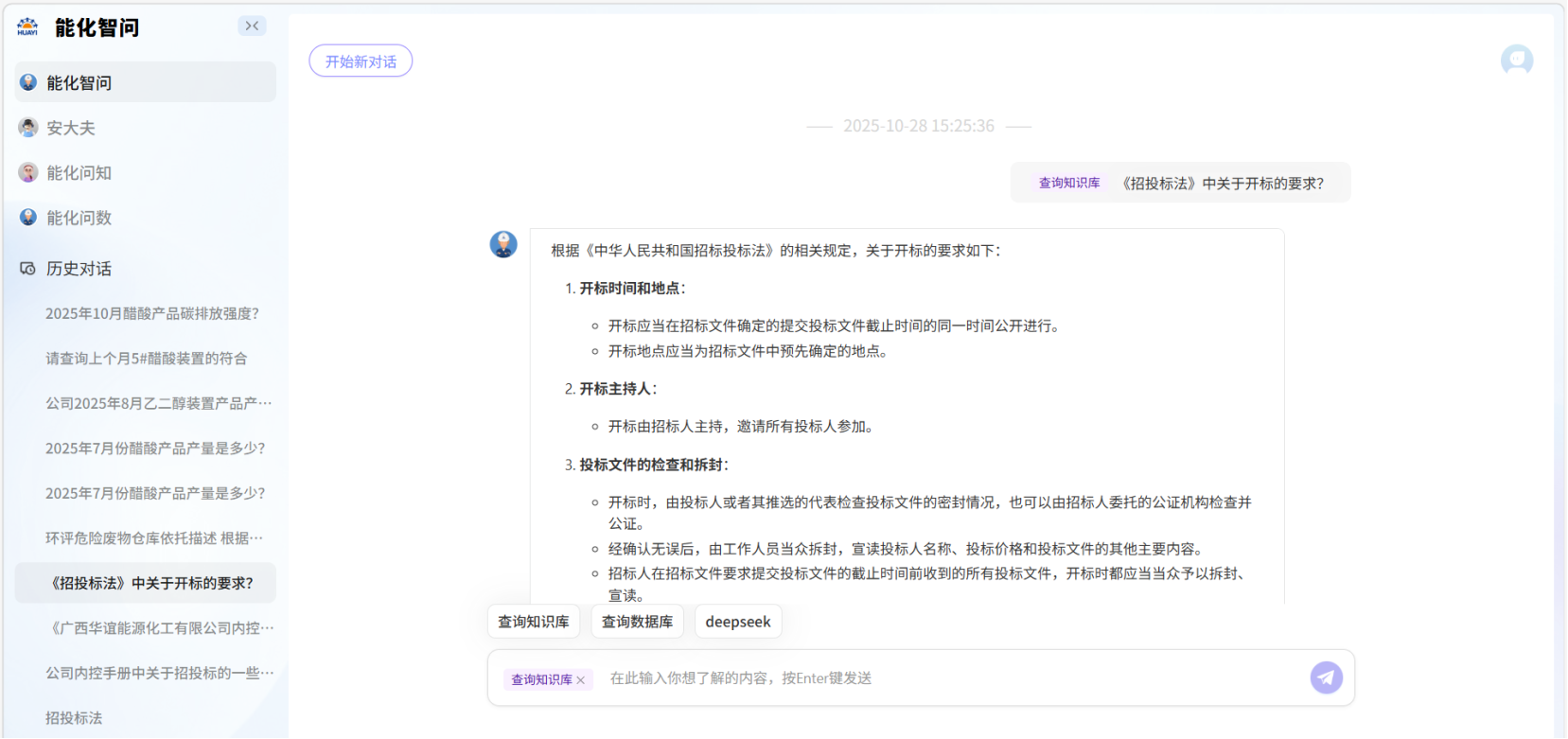Open history conversation 招投标法
This screenshot has height=739, width=1568.
click(74, 718)
